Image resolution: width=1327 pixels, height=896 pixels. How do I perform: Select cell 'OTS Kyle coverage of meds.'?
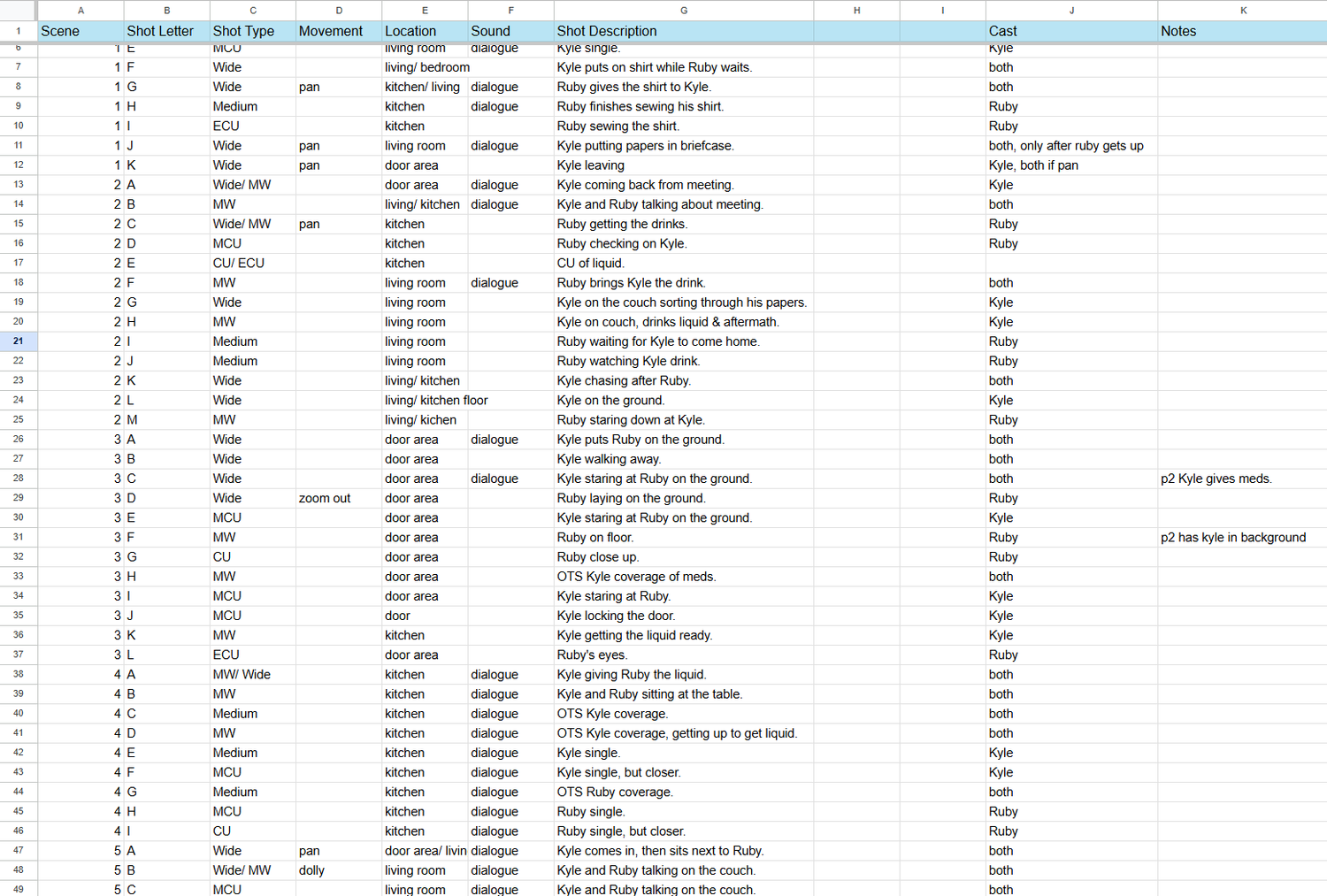[683, 577]
